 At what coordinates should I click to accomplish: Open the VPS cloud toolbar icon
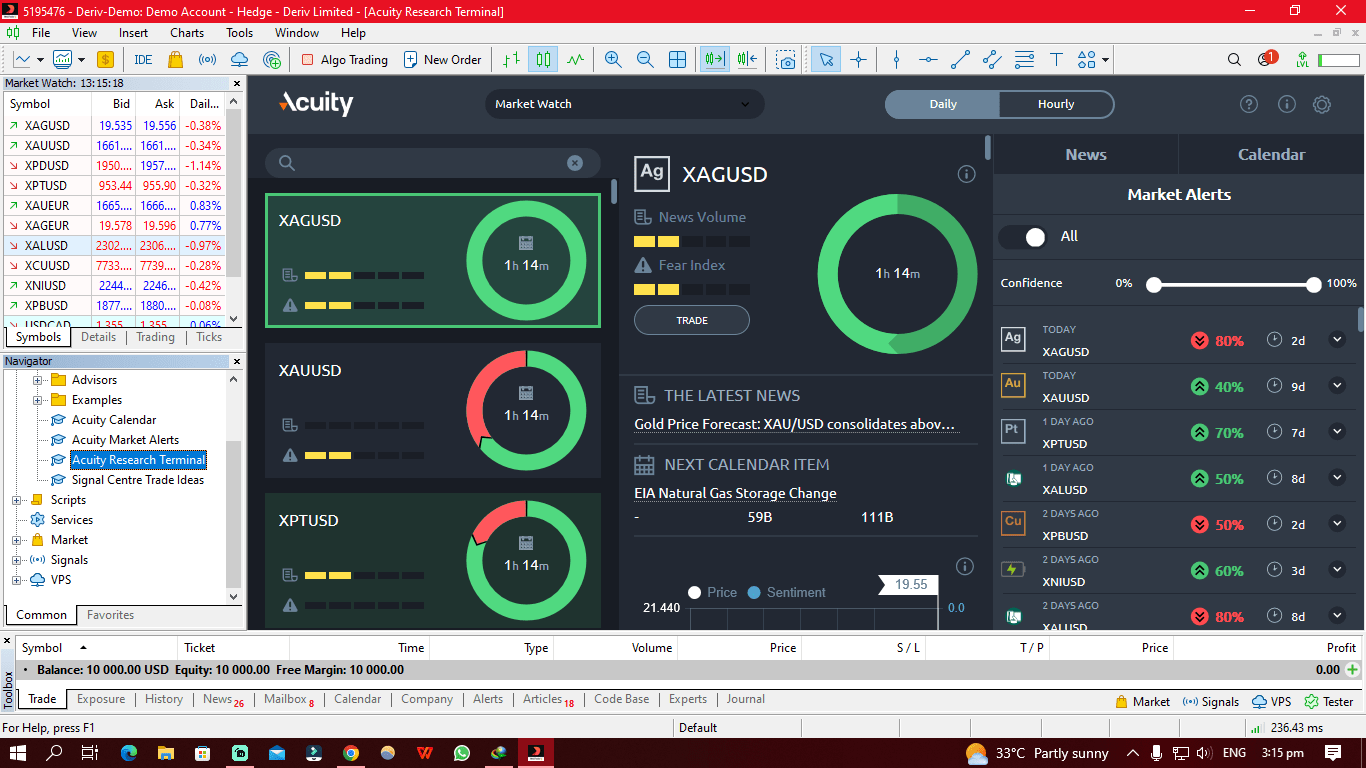(x=240, y=60)
